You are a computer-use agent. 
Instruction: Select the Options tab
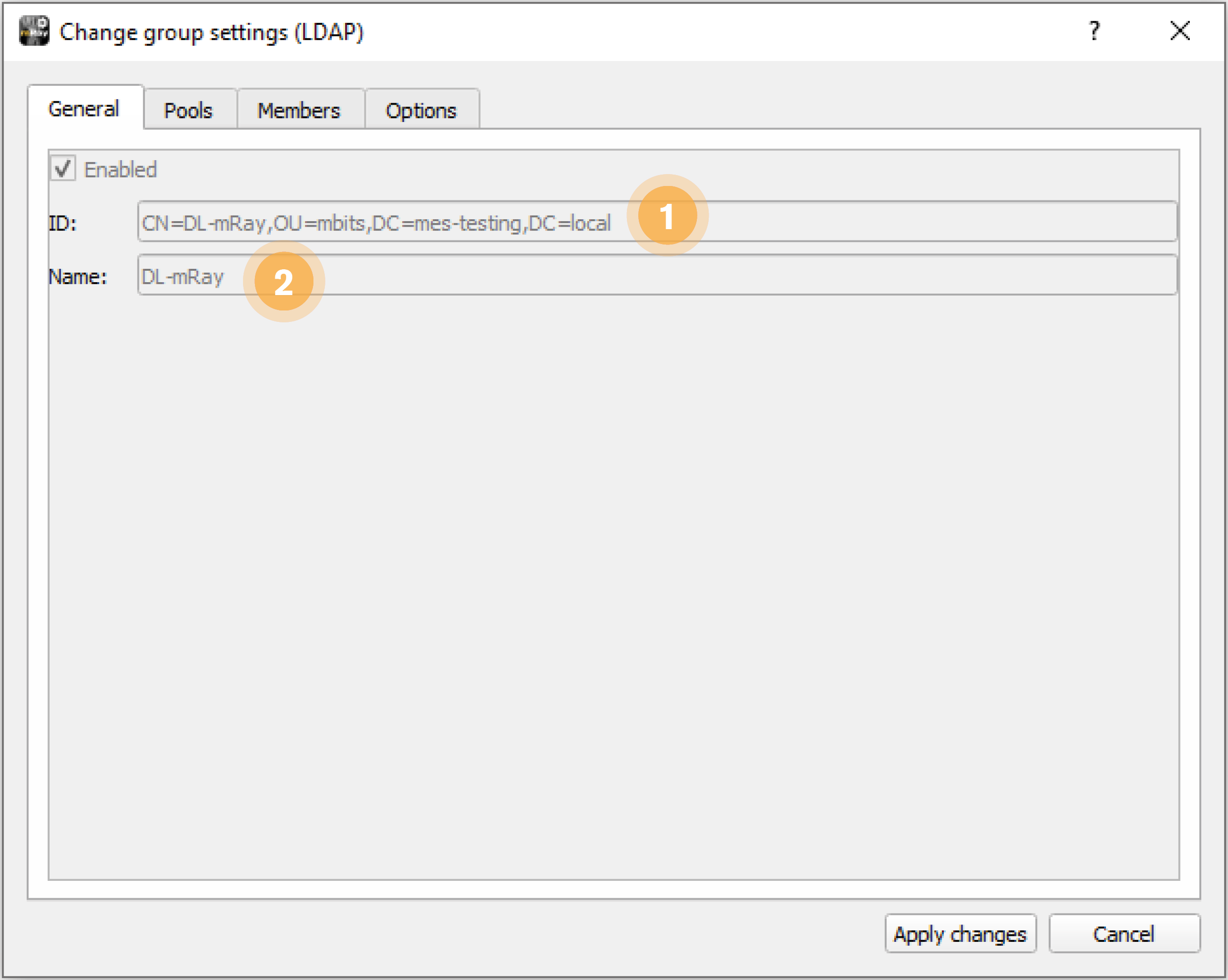point(421,109)
